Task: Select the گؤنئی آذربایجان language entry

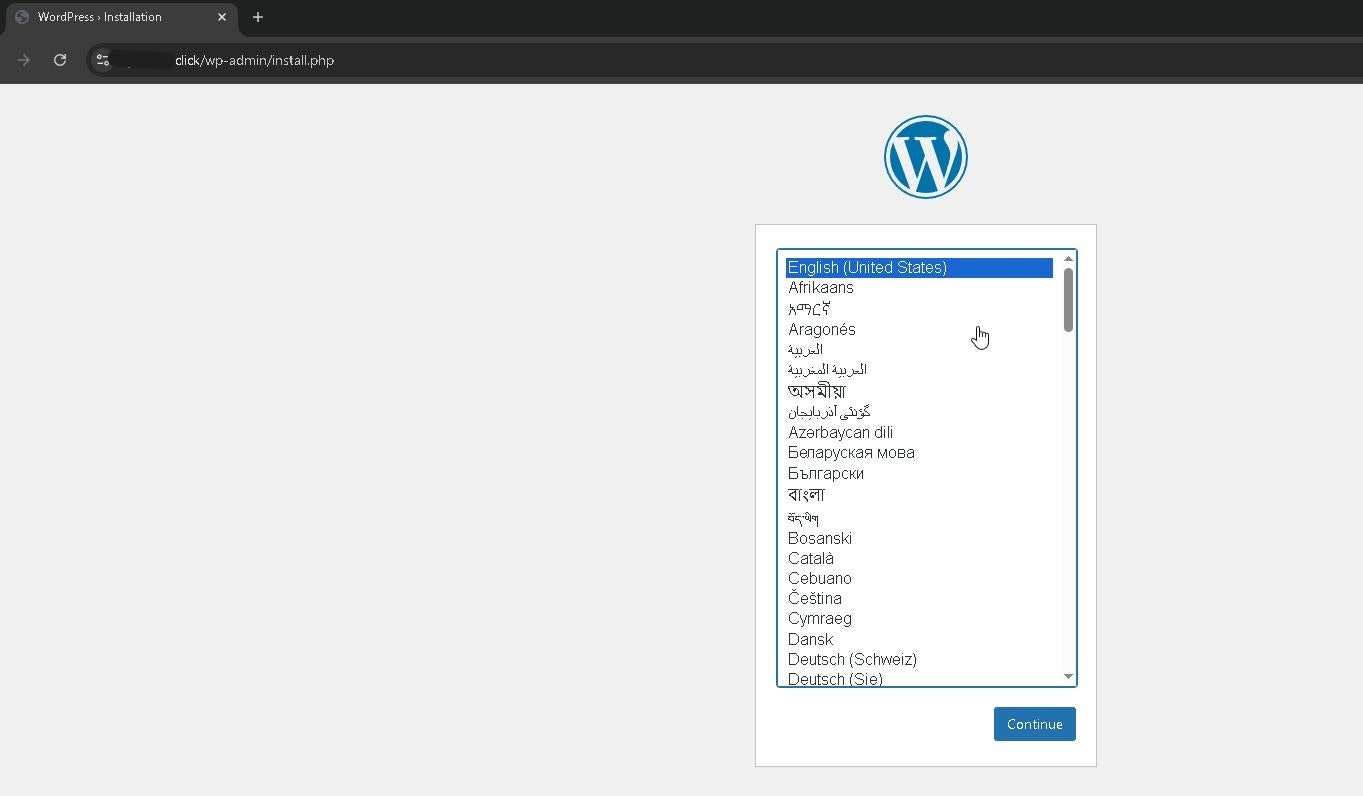Action: (919, 412)
